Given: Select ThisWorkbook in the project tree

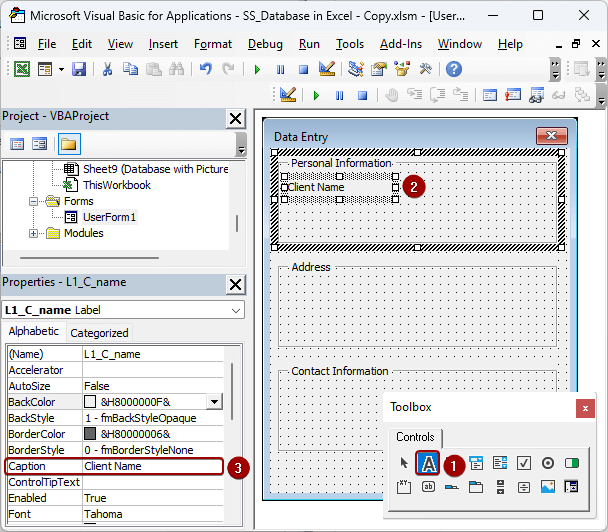Looking at the screenshot, I should tap(116, 185).
